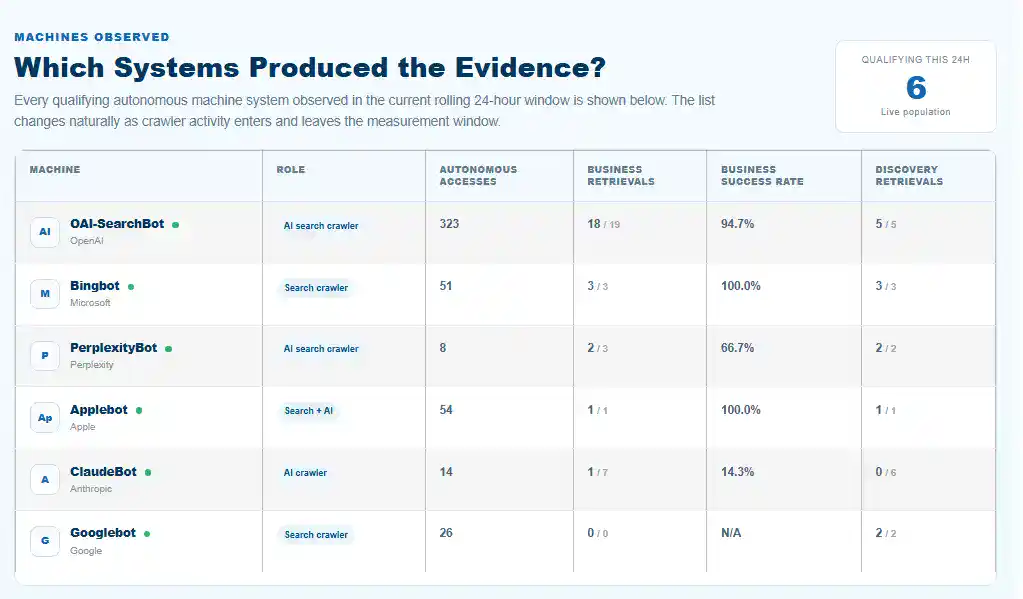Click the BUSINESS SUCCESS RATE column header
The height and width of the screenshot is (599, 1023).
click(762, 176)
